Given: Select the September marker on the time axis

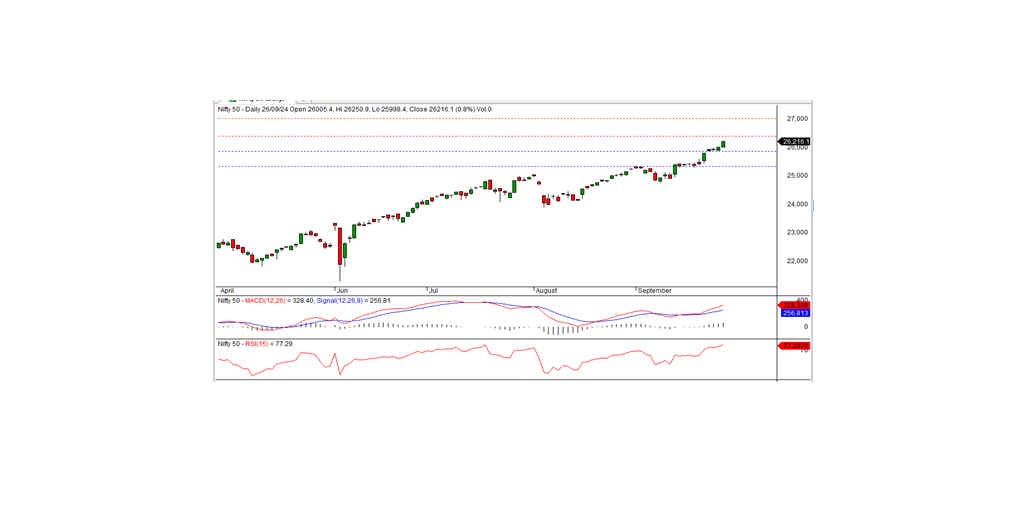Looking at the screenshot, I should coord(654,289).
